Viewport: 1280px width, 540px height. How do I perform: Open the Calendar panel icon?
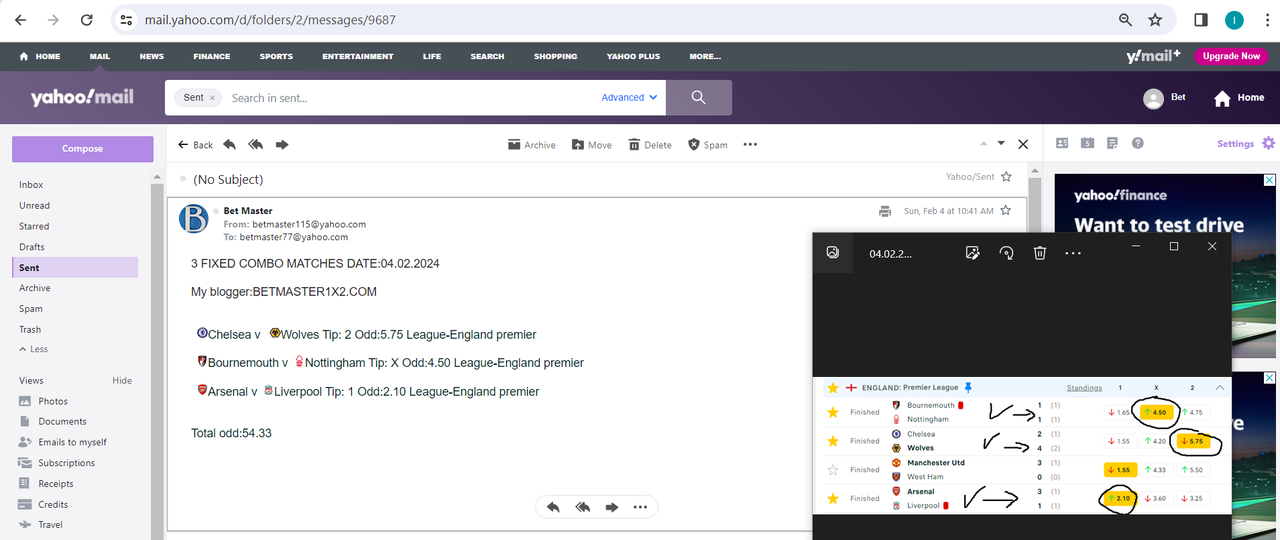pyautogui.click(x=1087, y=143)
